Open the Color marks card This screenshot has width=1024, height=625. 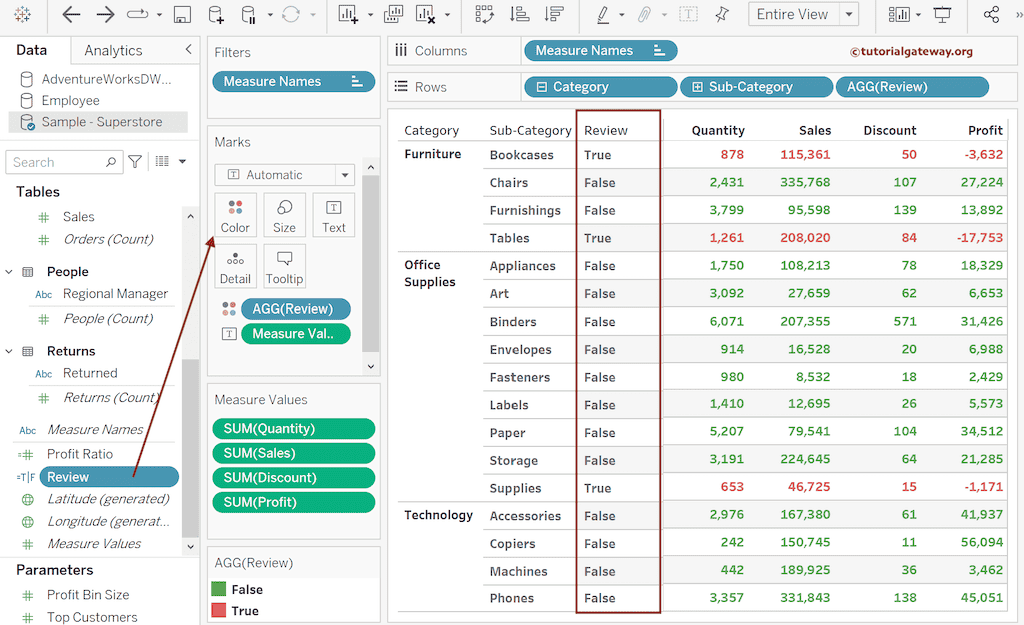235,215
